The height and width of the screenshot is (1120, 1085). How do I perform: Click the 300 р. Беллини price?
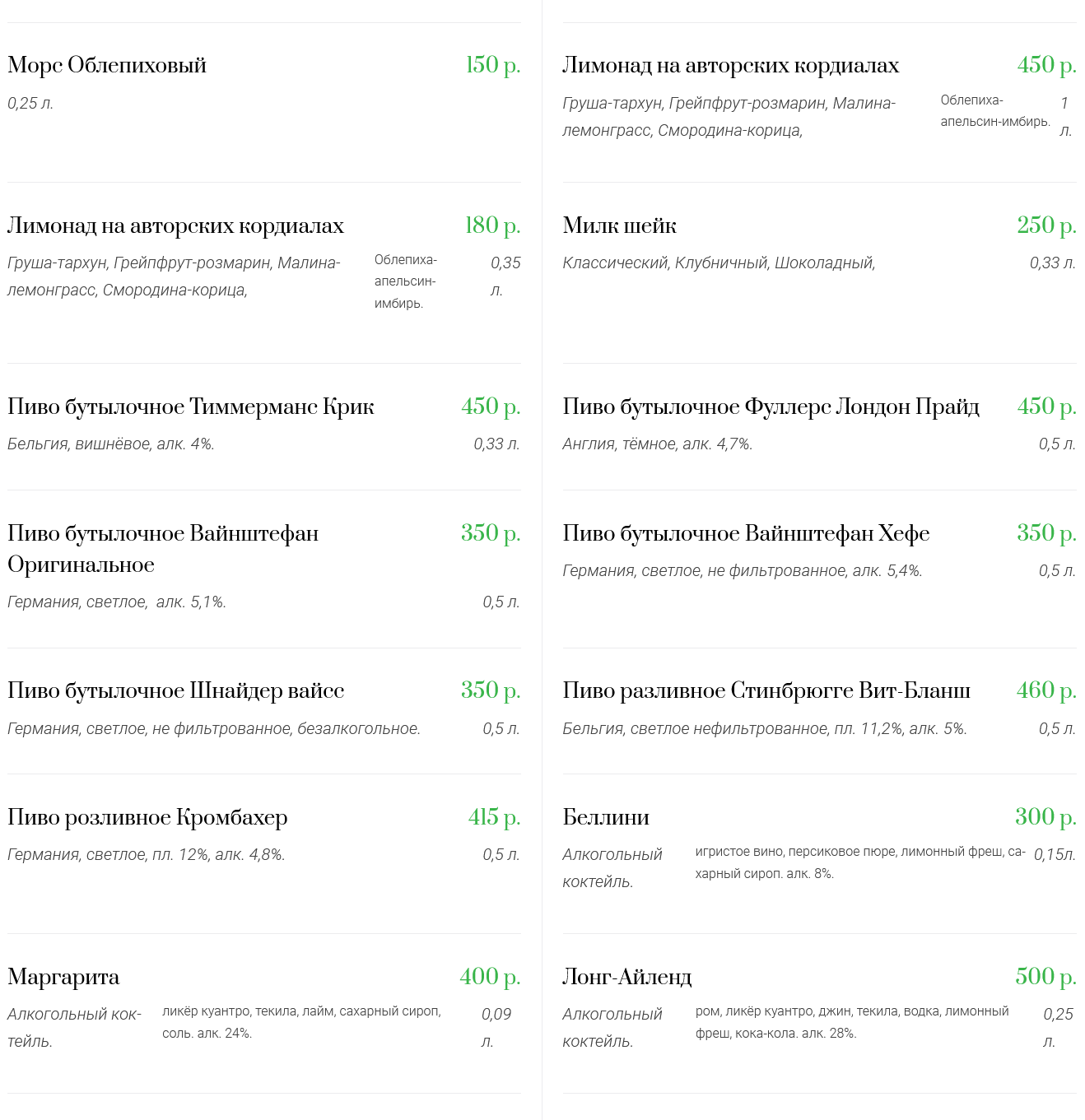click(x=1045, y=817)
